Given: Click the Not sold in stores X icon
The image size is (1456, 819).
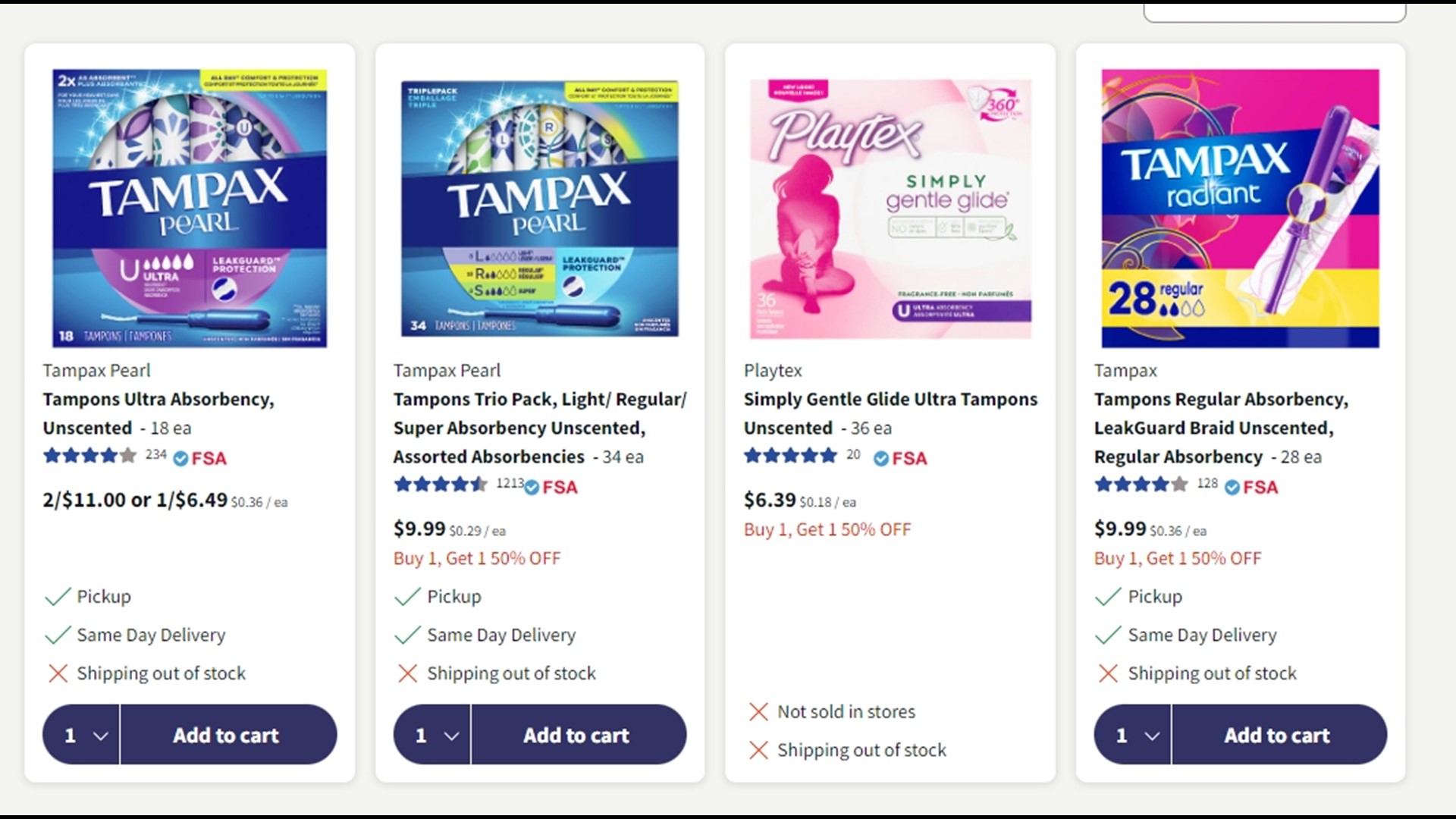Looking at the screenshot, I should (x=758, y=712).
